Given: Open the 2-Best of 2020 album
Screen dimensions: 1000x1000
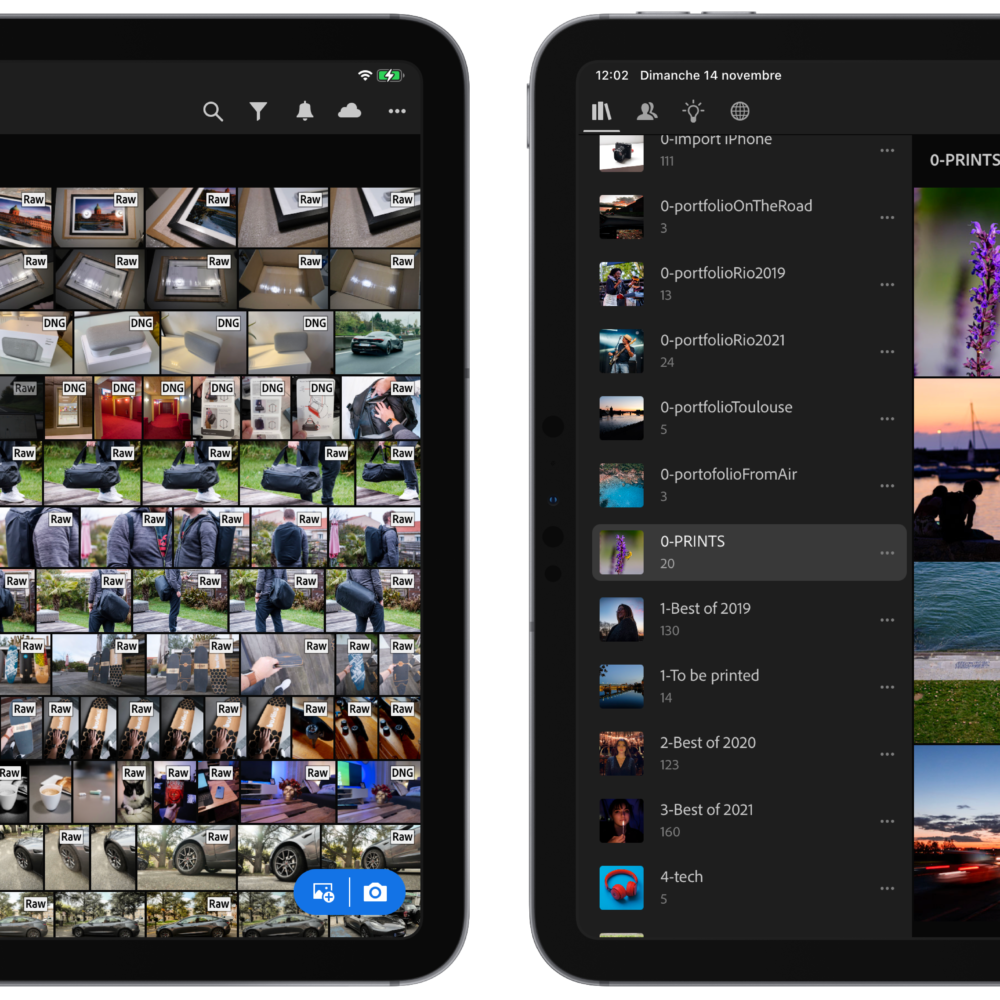Looking at the screenshot, I should [749, 754].
